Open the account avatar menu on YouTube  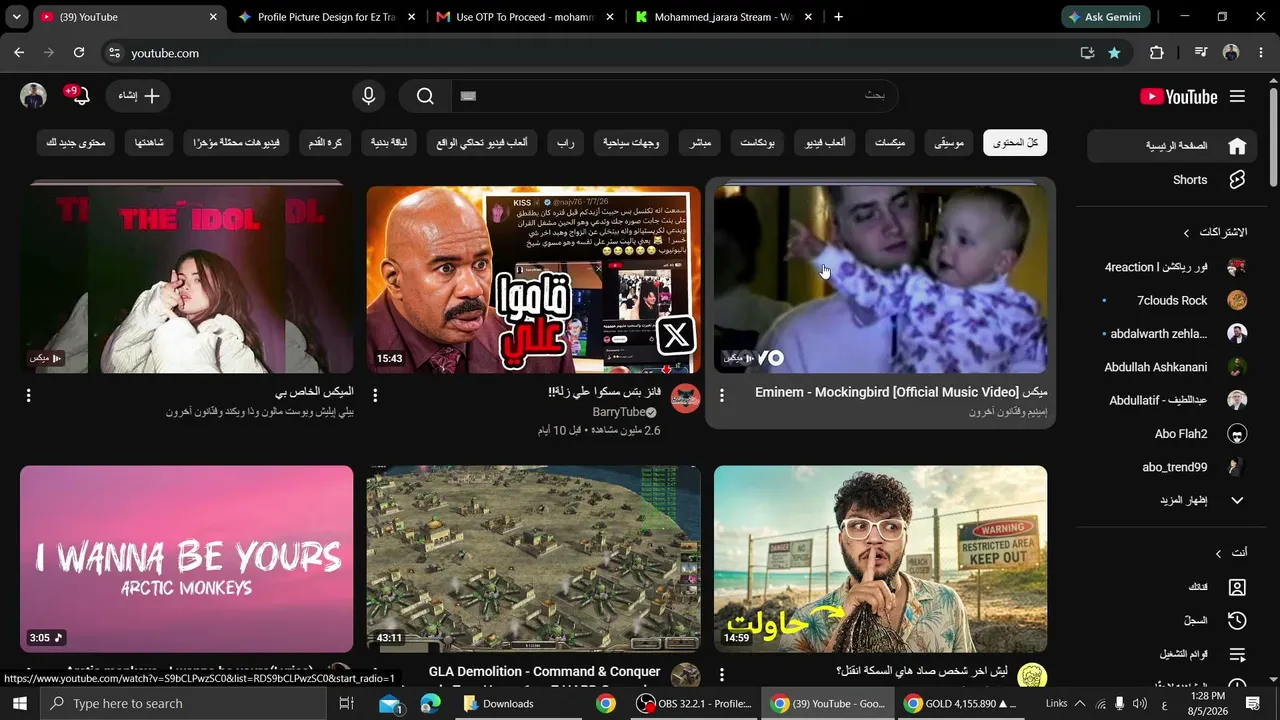pos(34,96)
